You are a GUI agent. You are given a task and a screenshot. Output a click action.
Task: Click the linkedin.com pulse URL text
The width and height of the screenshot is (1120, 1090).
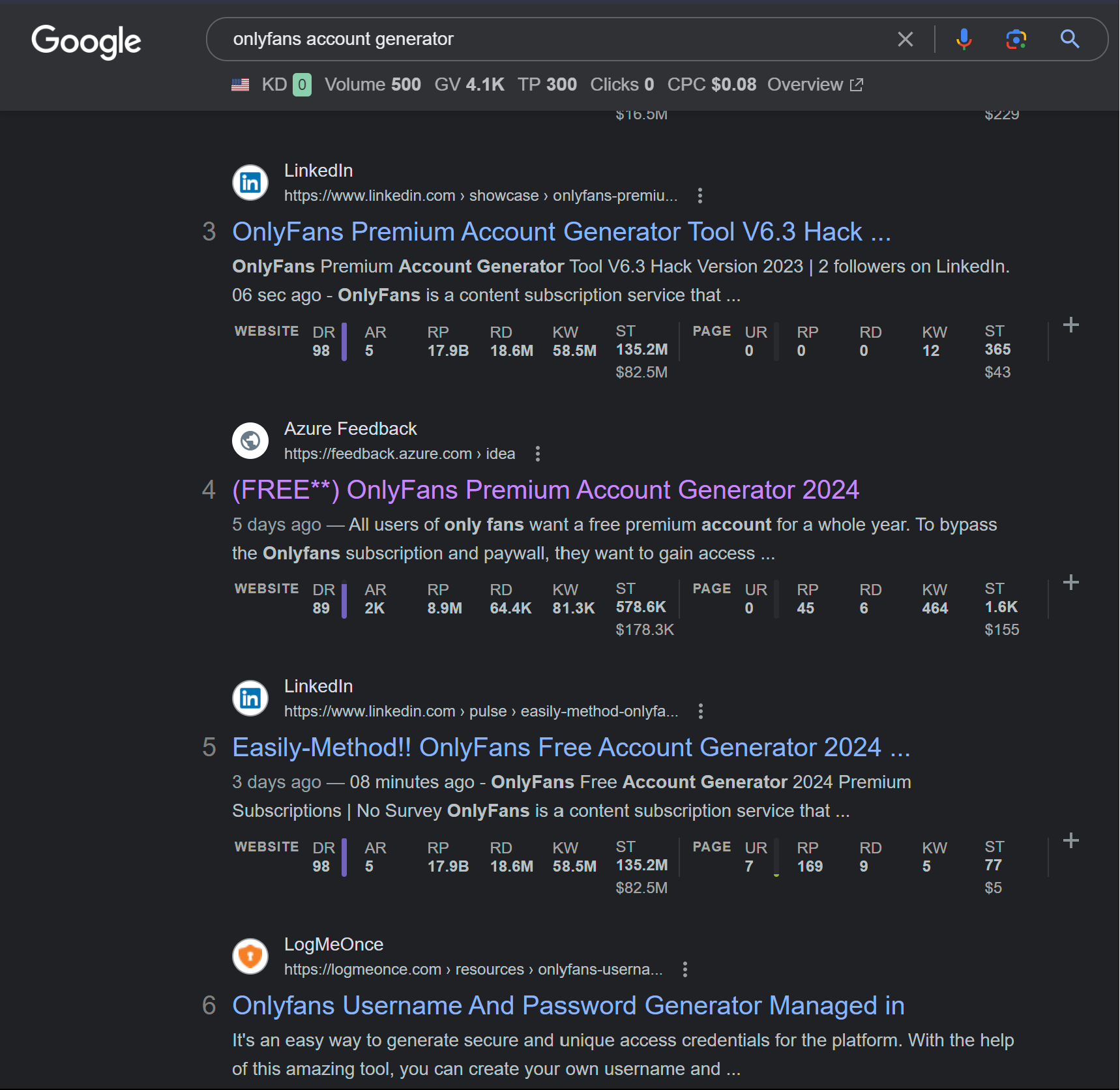point(481,711)
